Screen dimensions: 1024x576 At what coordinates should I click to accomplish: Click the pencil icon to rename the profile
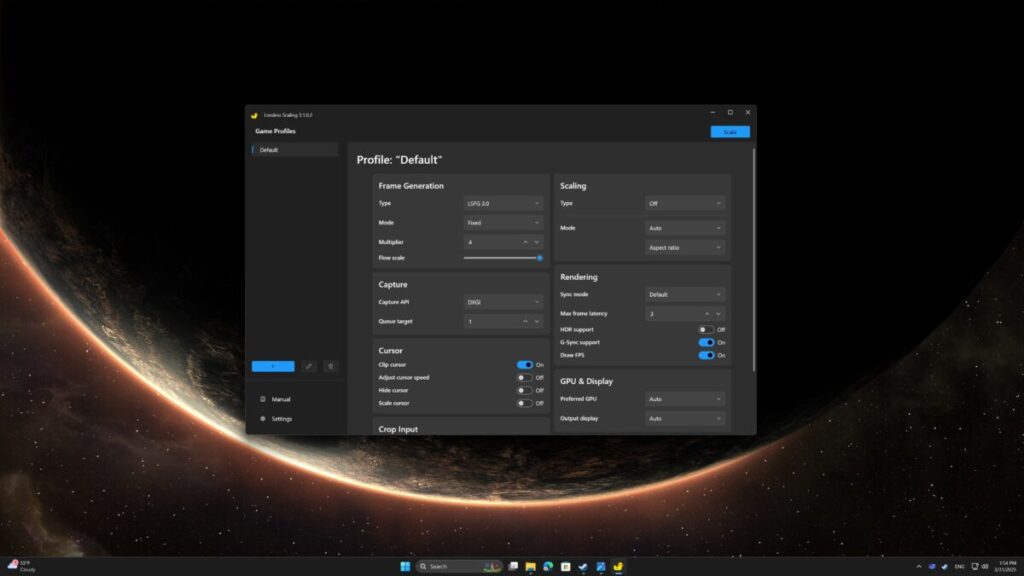click(x=309, y=366)
